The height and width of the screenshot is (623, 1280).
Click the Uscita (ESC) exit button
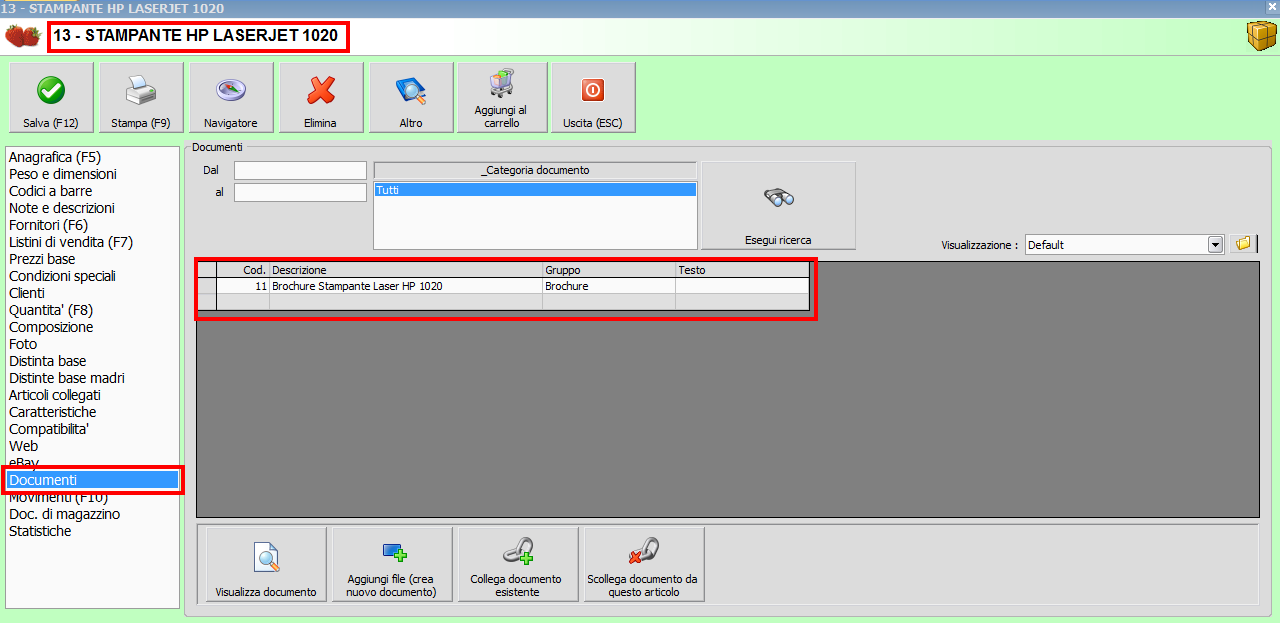pyautogui.click(x=593, y=97)
